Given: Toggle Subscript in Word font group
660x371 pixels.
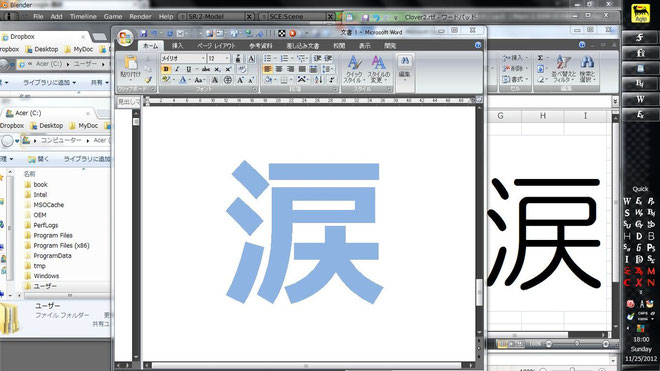Looking at the screenshot, I should [217, 69].
